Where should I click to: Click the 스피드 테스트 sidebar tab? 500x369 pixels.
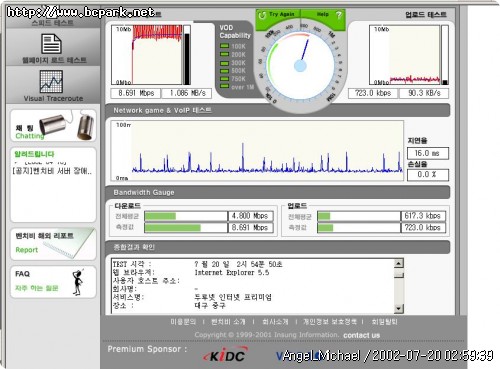[x=53, y=23]
